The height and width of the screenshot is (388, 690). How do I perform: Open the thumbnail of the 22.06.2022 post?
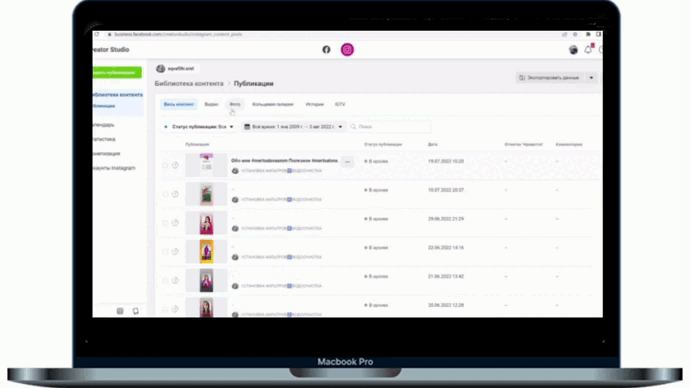(206, 252)
